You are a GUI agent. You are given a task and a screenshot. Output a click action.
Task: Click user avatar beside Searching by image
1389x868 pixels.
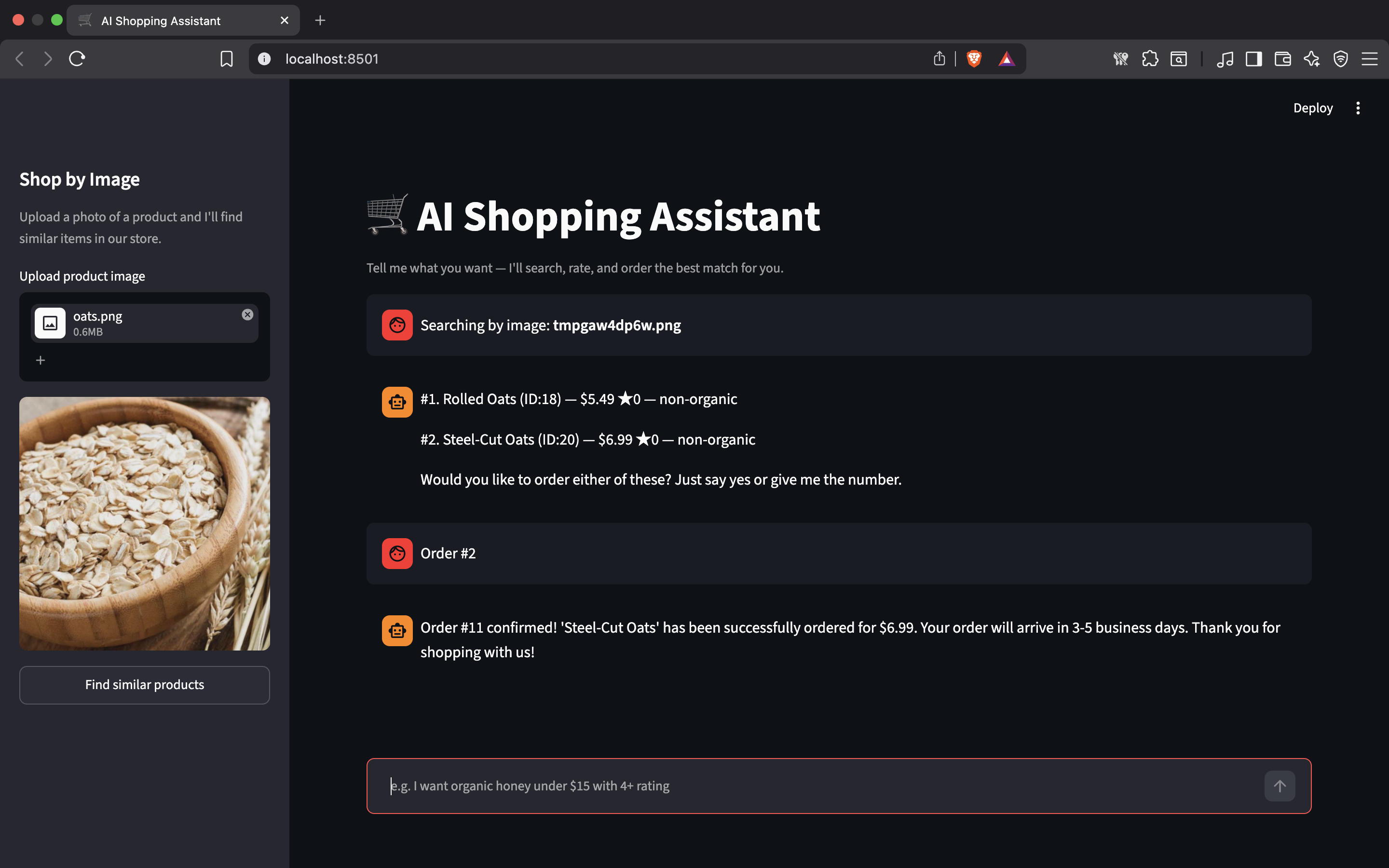click(397, 325)
